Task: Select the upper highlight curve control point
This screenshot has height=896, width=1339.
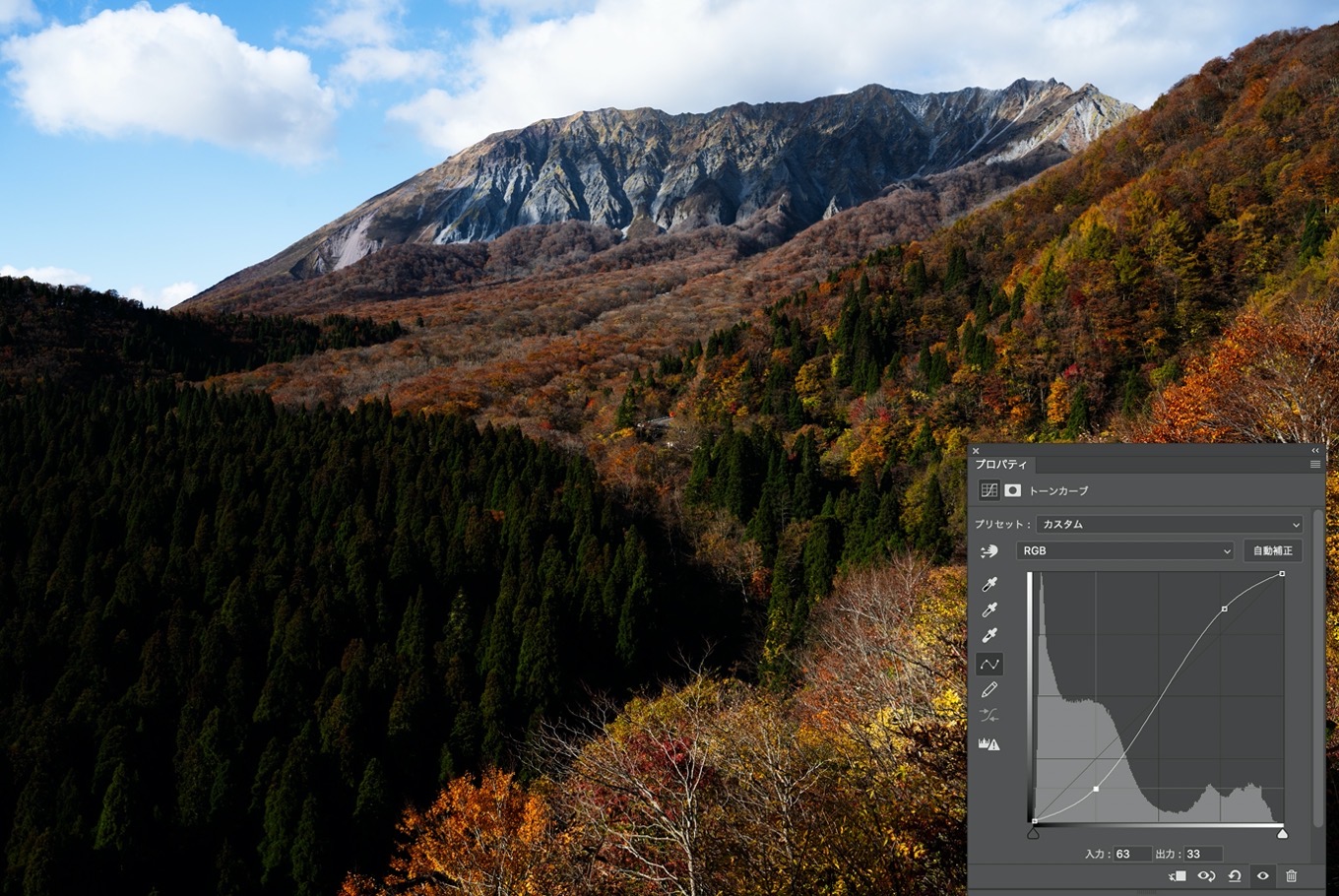Action: [1224, 608]
